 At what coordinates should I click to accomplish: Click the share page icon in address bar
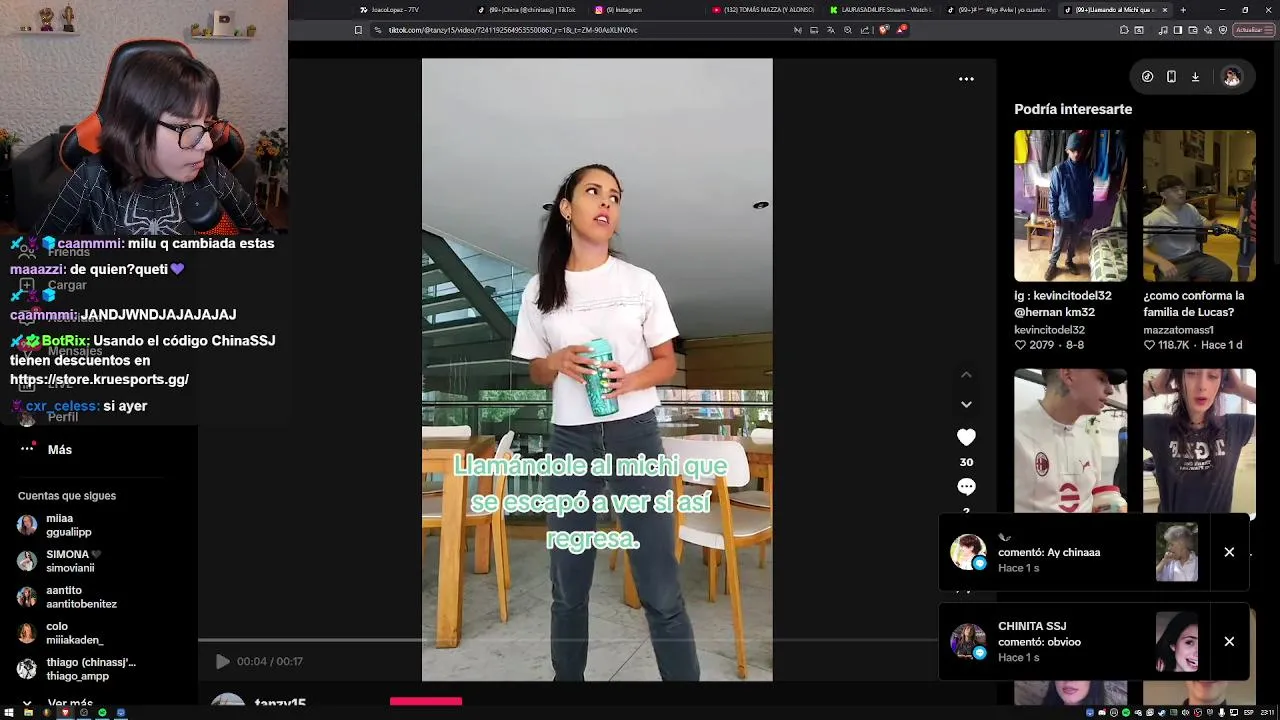coord(865,30)
